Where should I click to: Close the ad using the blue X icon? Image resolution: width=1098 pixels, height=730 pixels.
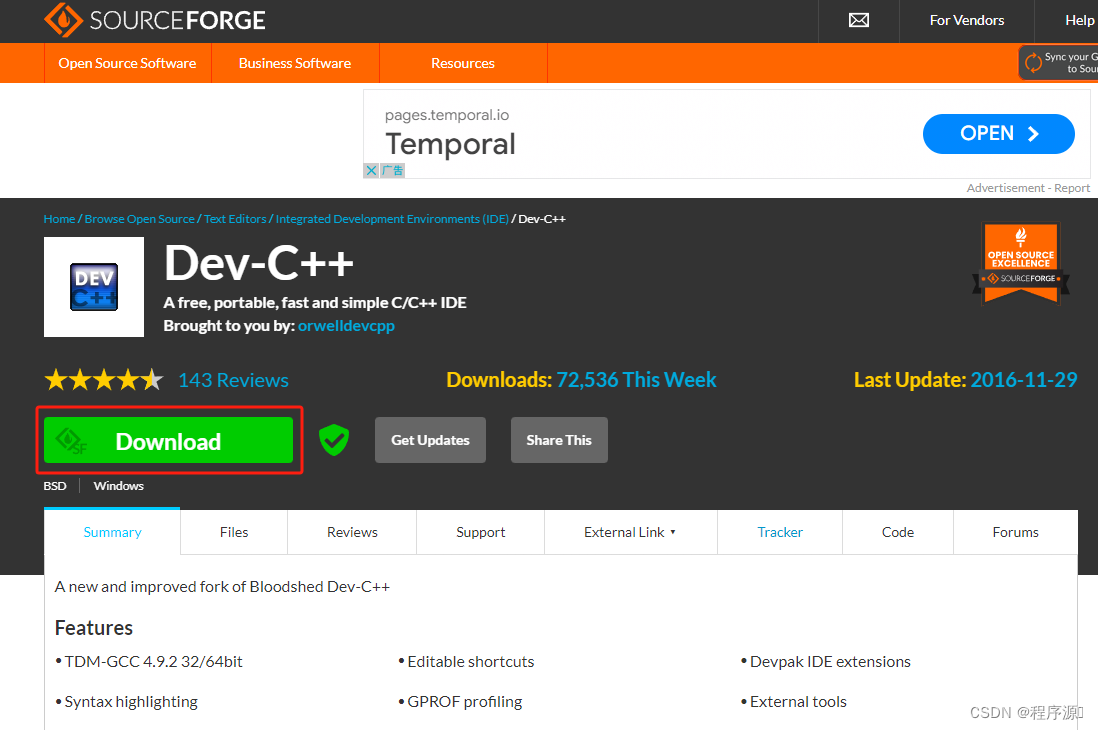coord(371,170)
